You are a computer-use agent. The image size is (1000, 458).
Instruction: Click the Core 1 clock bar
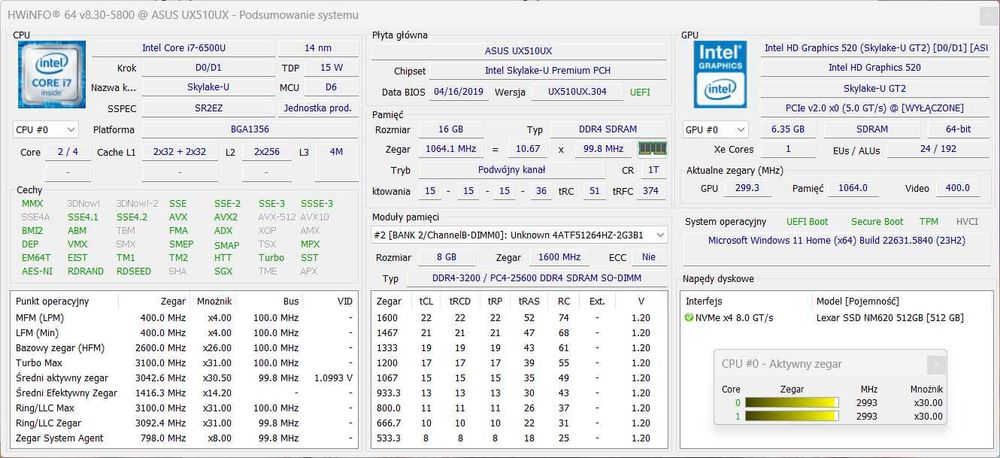pos(791,417)
